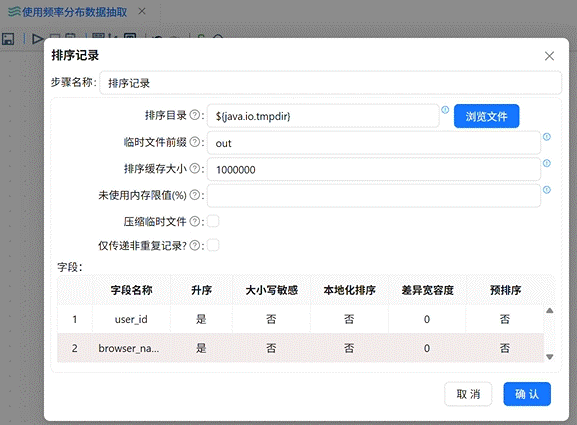Click the 排序目录 input field

point(323,116)
